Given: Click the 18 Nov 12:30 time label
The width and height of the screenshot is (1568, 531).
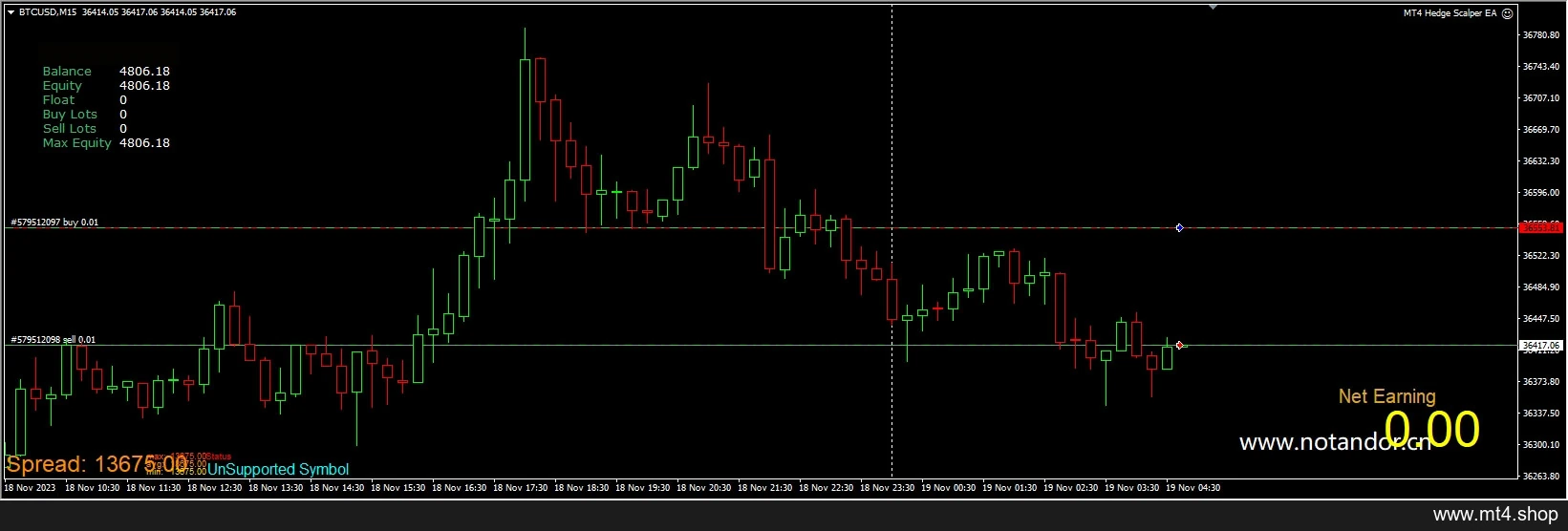Looking at the screenshot, I should pyautogui.click(x=215, y=488).
